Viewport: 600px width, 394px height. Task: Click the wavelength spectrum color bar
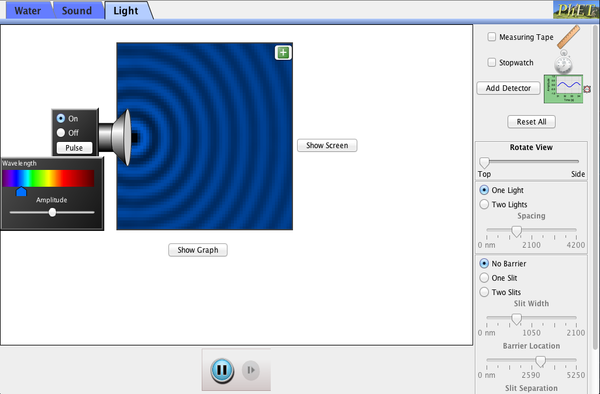(48, 178)
